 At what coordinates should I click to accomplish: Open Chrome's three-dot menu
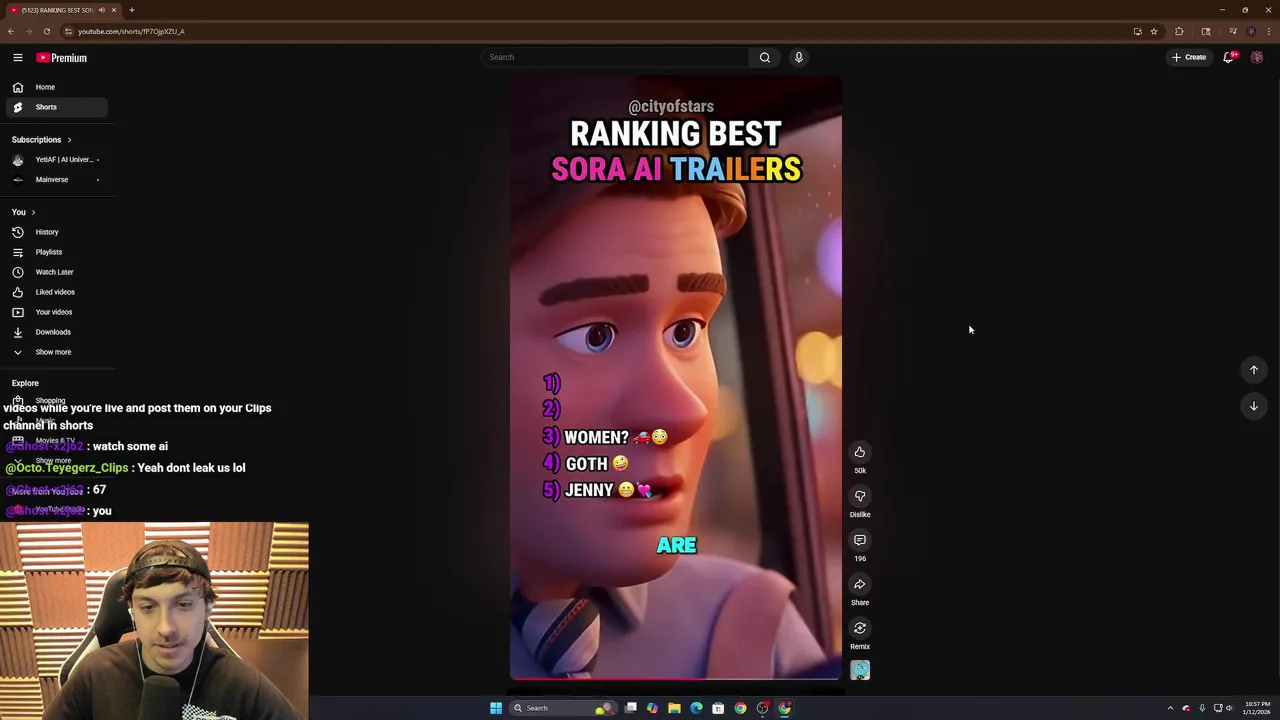point(1268,31)
